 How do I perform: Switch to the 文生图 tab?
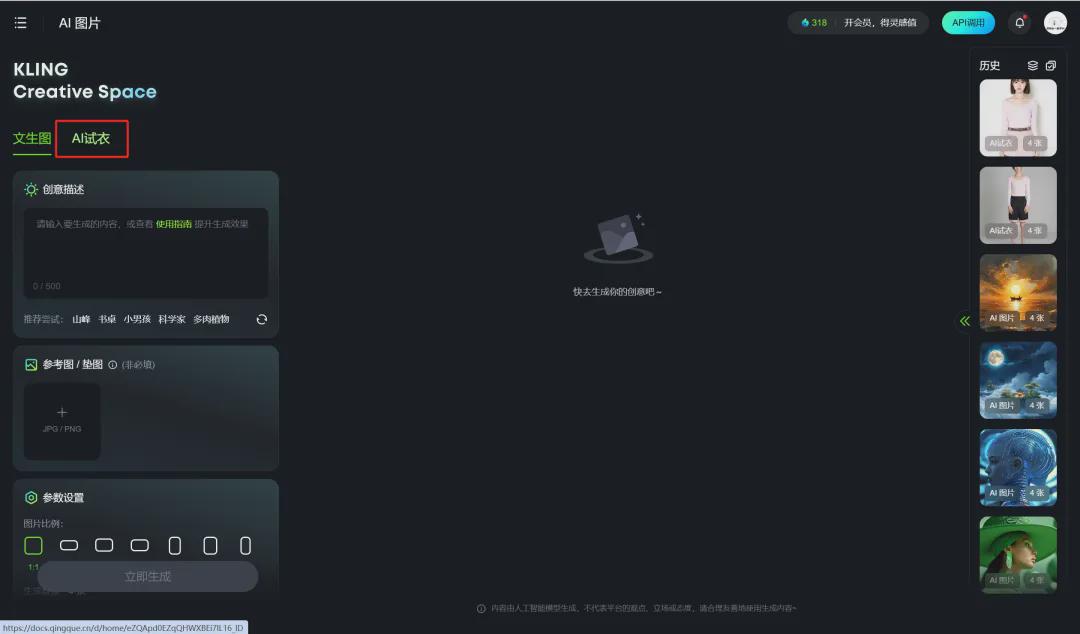coord(32,139)
